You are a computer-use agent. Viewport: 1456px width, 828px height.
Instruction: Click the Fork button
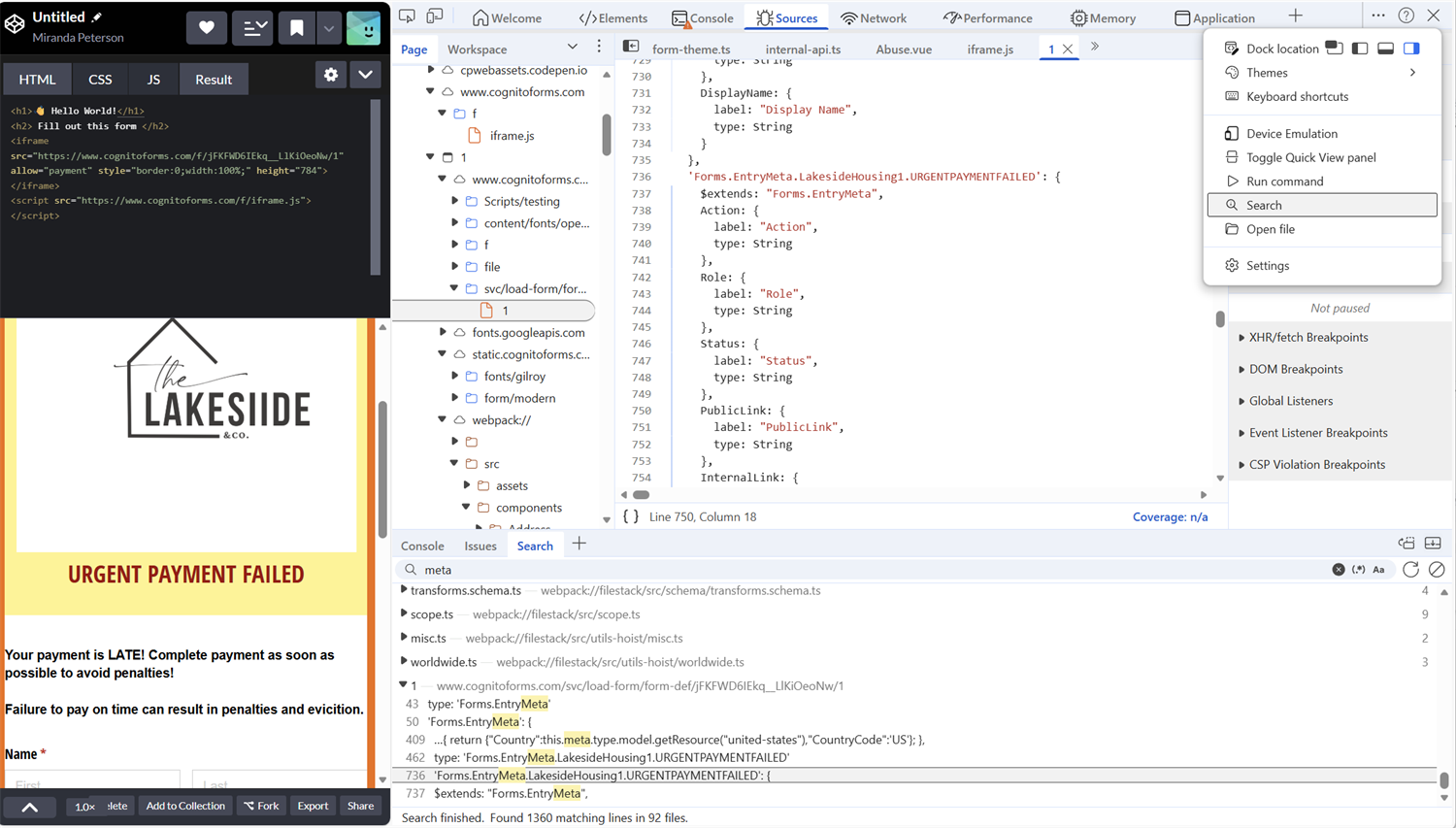(261, 806)
